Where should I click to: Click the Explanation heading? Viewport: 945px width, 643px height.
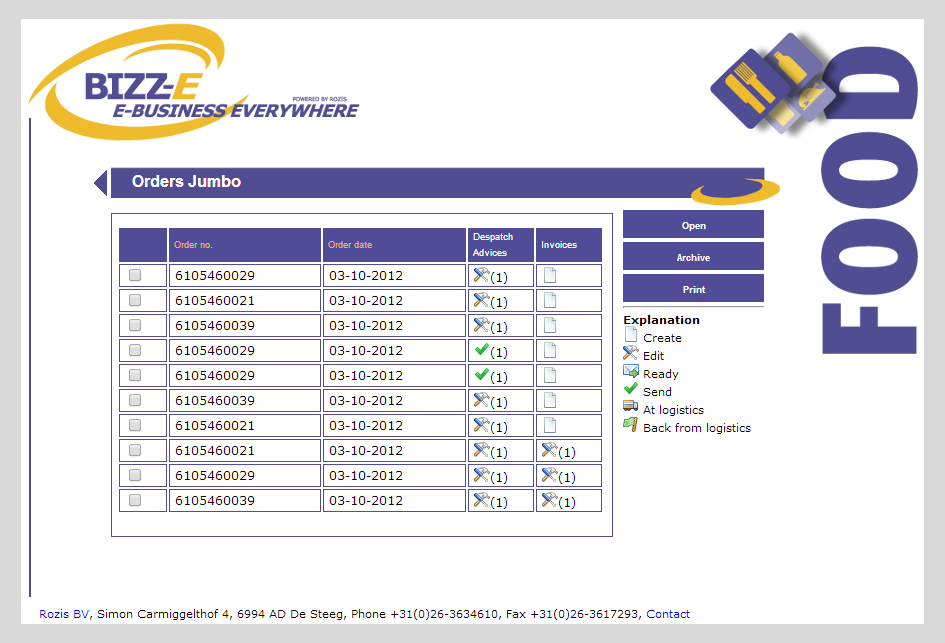661,320
